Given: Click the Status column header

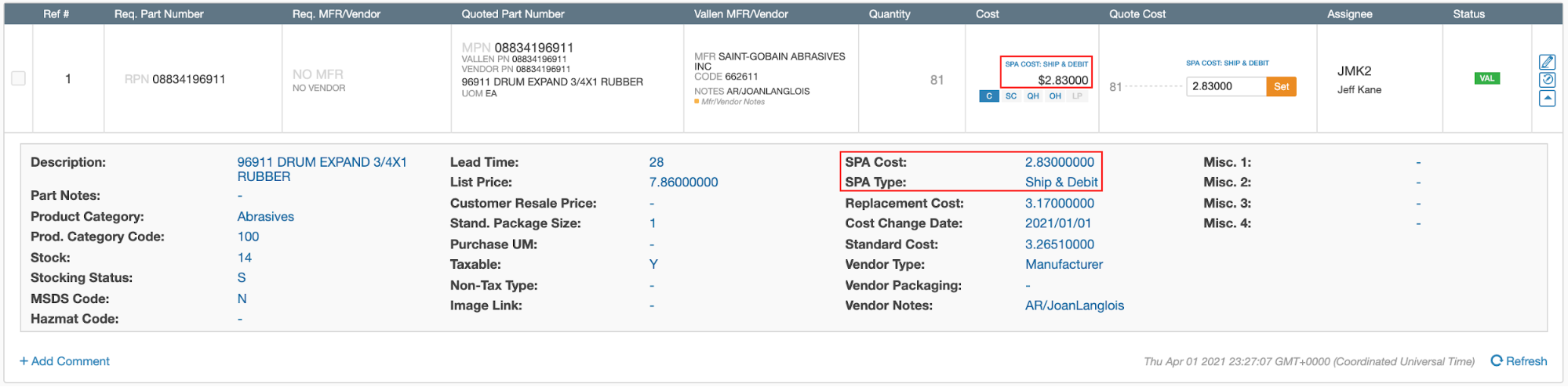Looking at the screenshot, I should [x=1468, y=14].
